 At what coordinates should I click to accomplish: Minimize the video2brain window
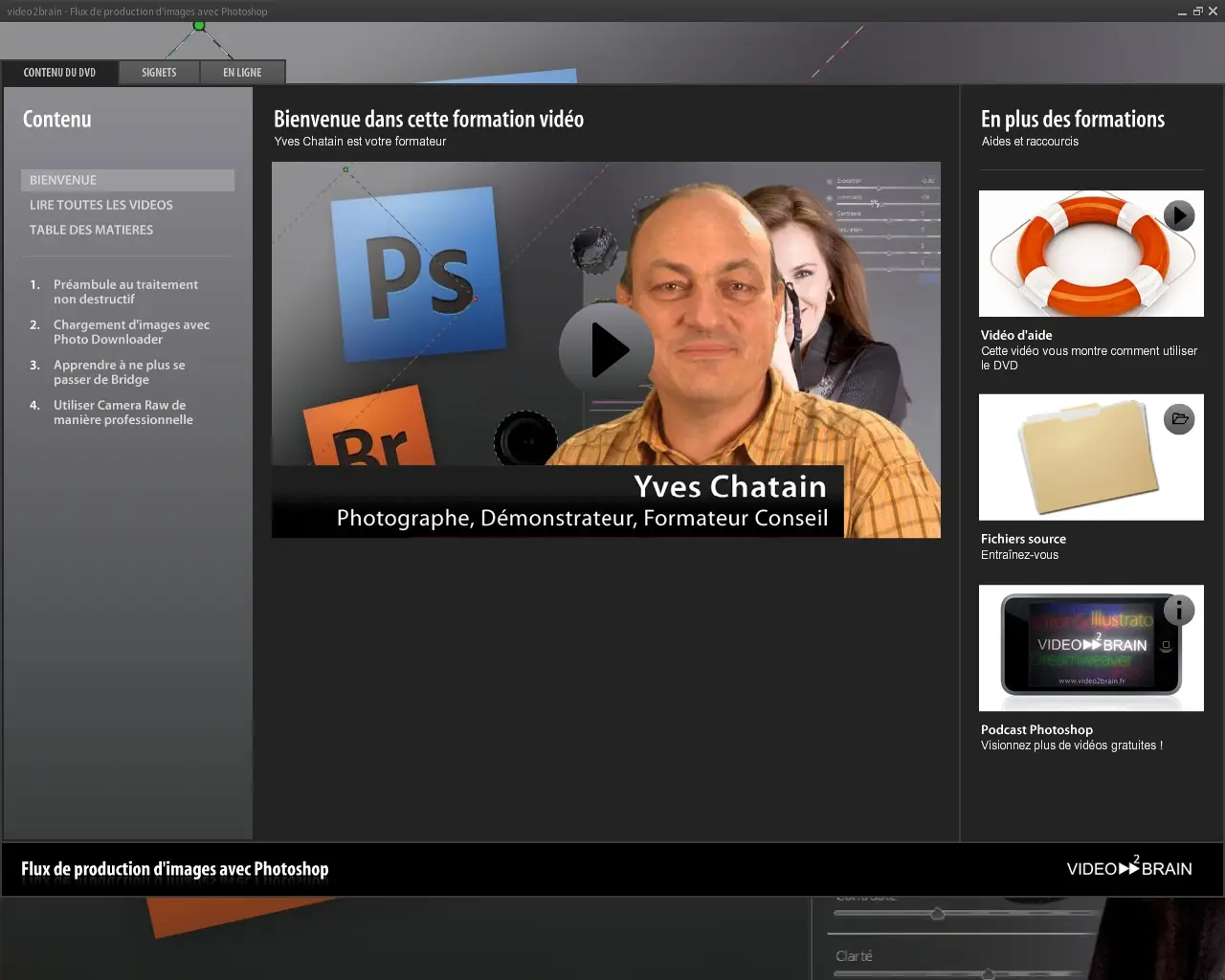click(1182, 11)
